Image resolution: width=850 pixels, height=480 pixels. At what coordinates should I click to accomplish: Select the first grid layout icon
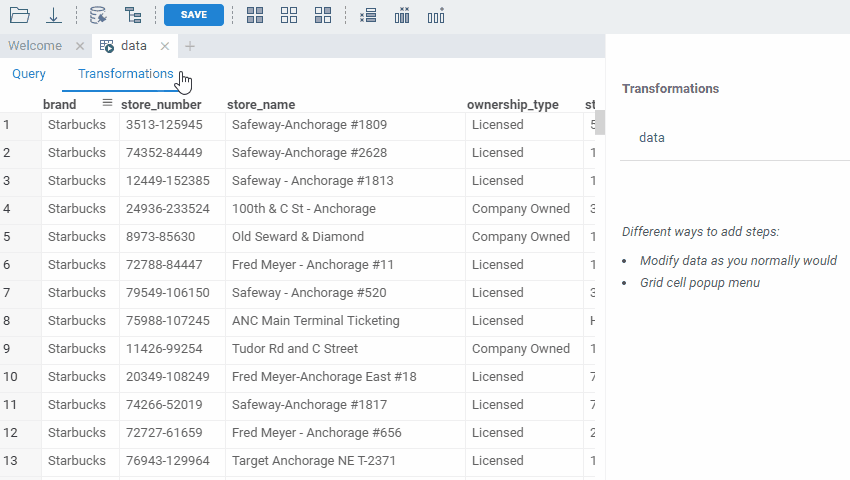[255, 15]
